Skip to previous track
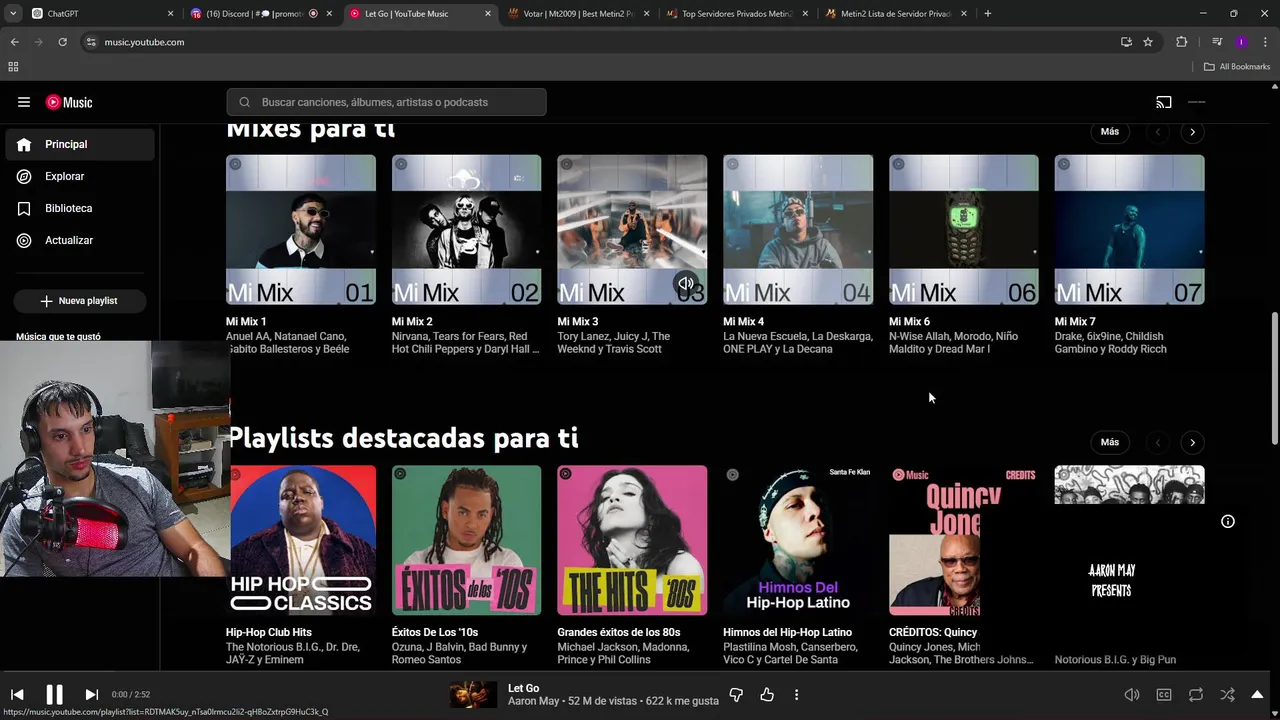This screenshot has height=720, width=1280. tap(17, 694)
